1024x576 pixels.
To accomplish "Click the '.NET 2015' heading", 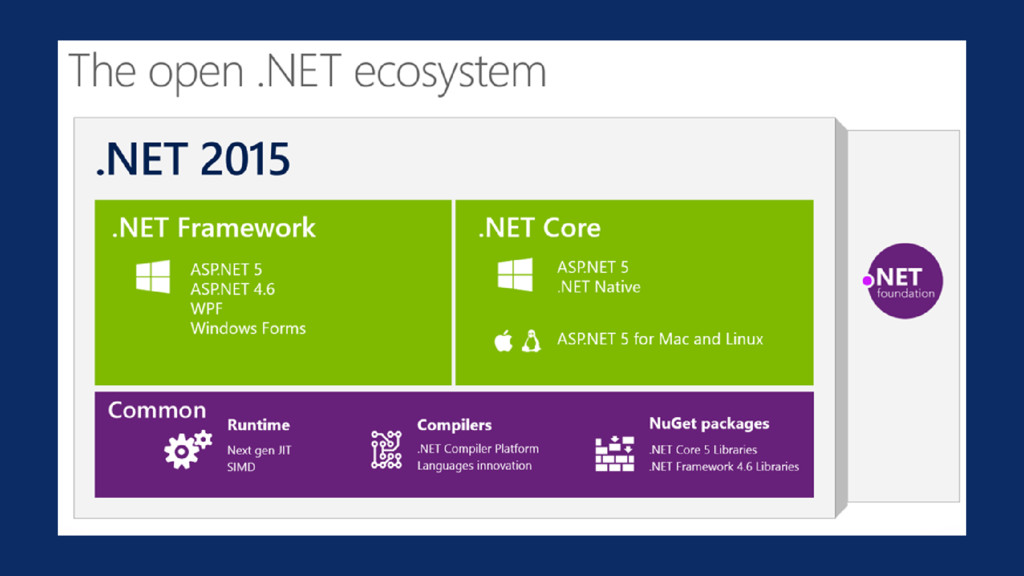I will (193, 159).
